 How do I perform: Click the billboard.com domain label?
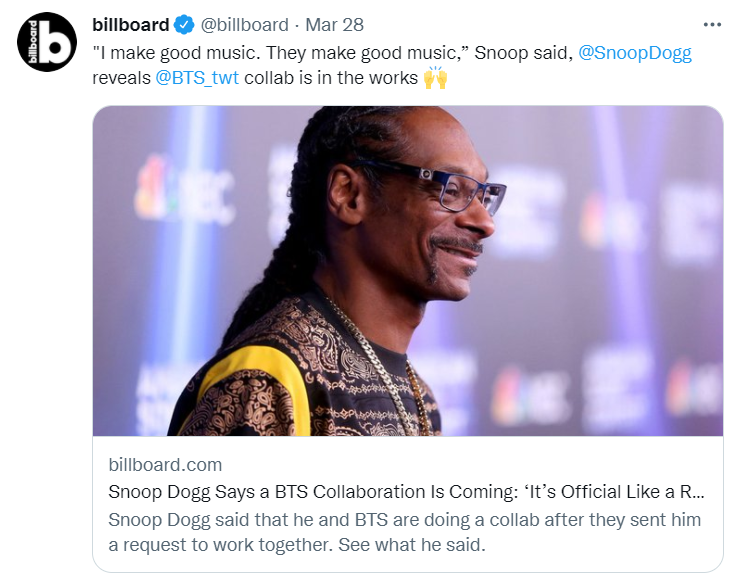point(165,465)
